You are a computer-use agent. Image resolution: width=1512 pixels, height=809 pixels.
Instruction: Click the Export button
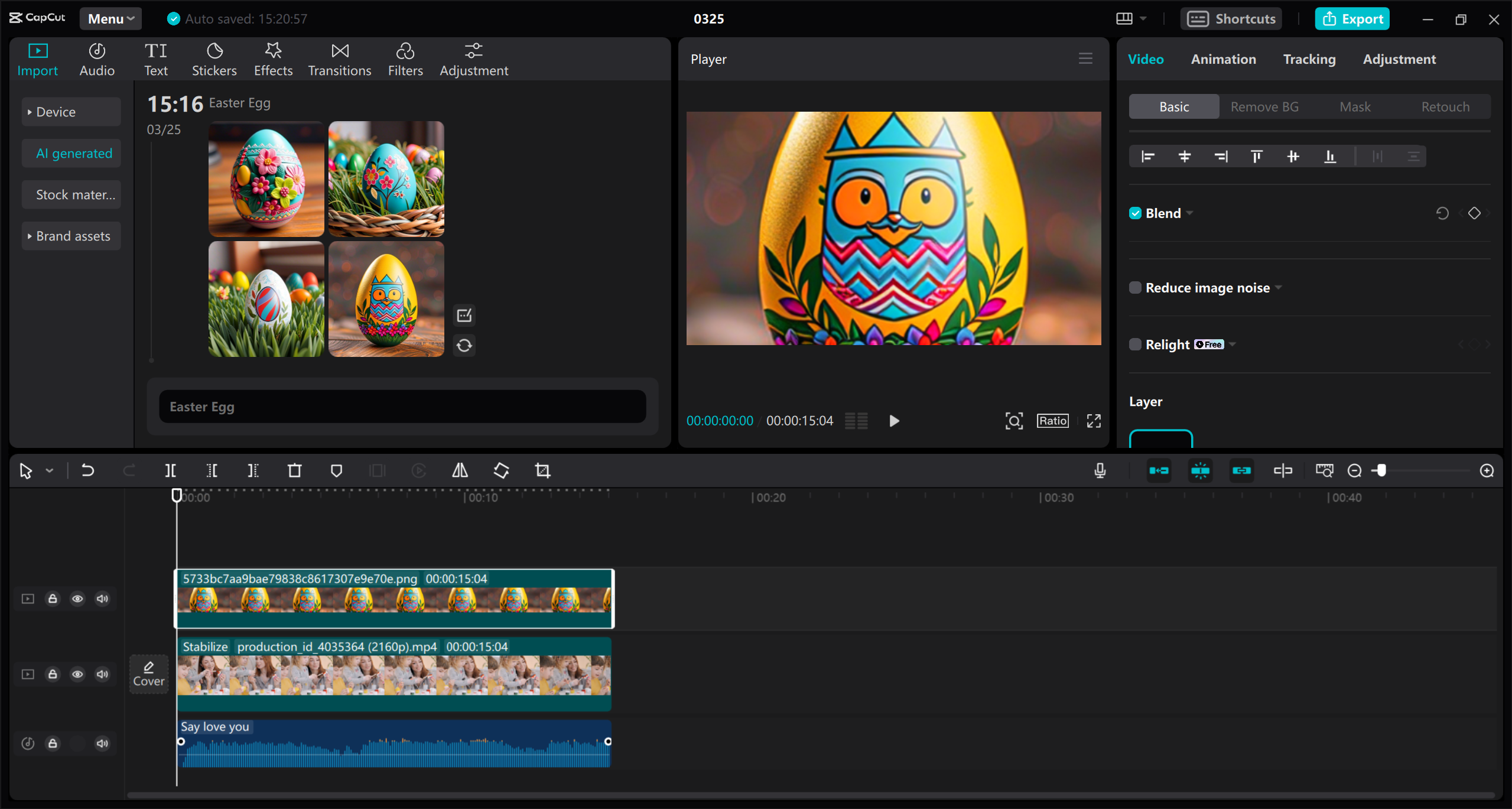[1352, 18]
